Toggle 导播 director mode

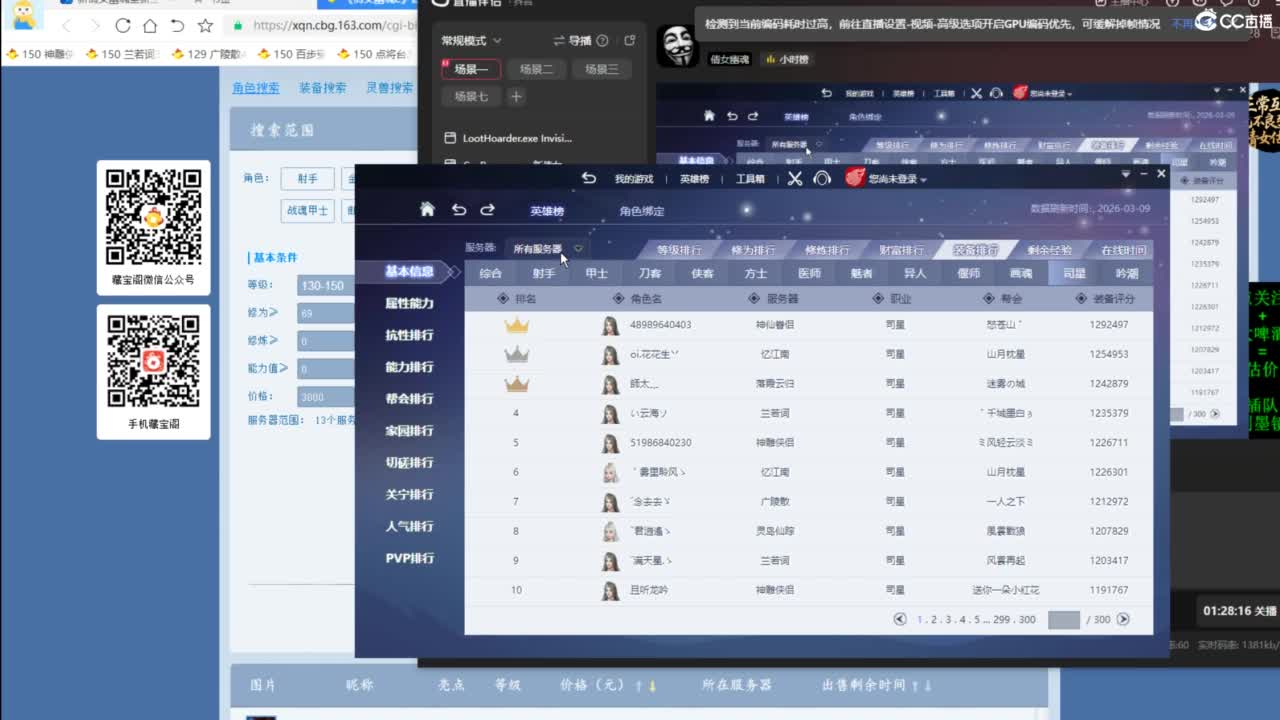572,41
